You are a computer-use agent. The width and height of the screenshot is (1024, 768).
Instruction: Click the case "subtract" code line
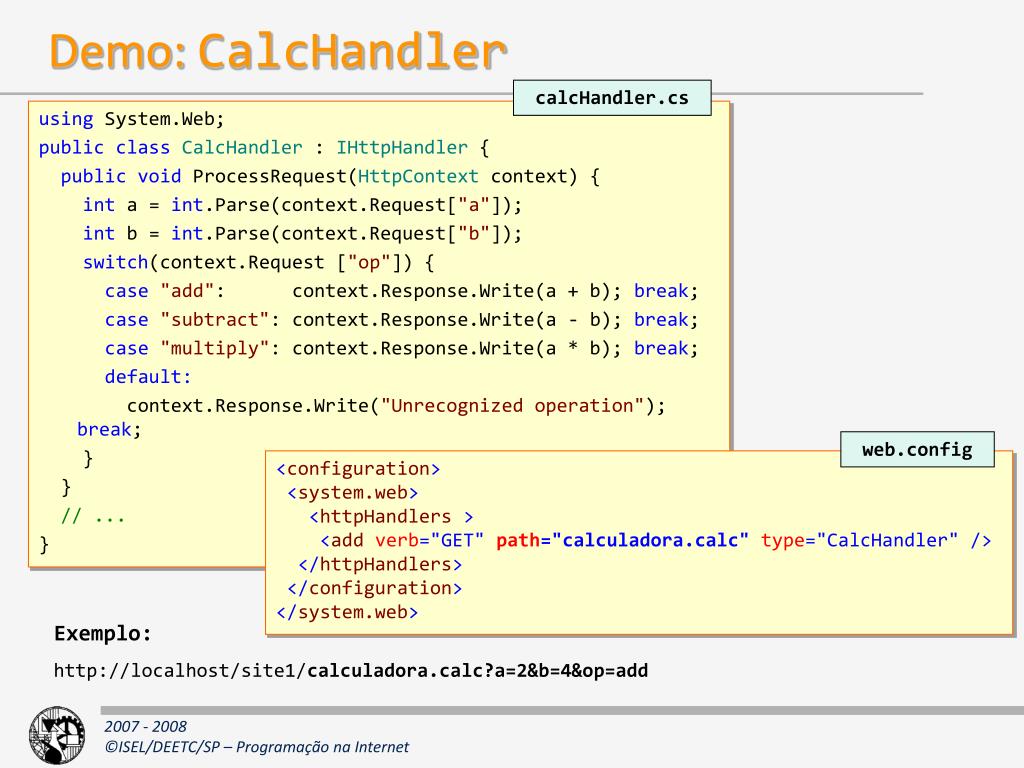401,320
